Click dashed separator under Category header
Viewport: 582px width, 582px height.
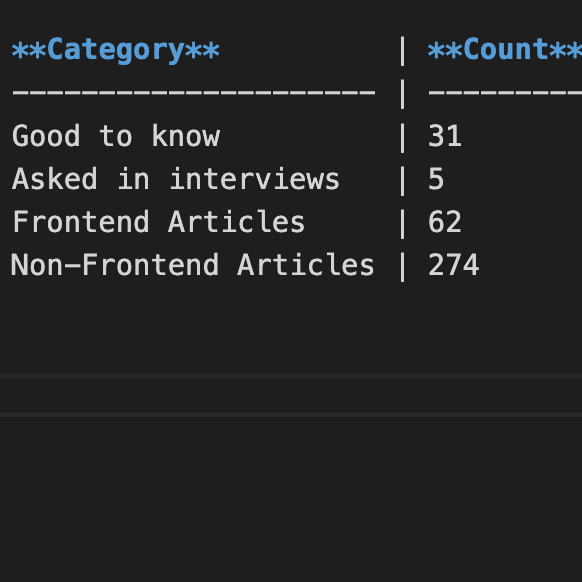click(x=193, y=92)
